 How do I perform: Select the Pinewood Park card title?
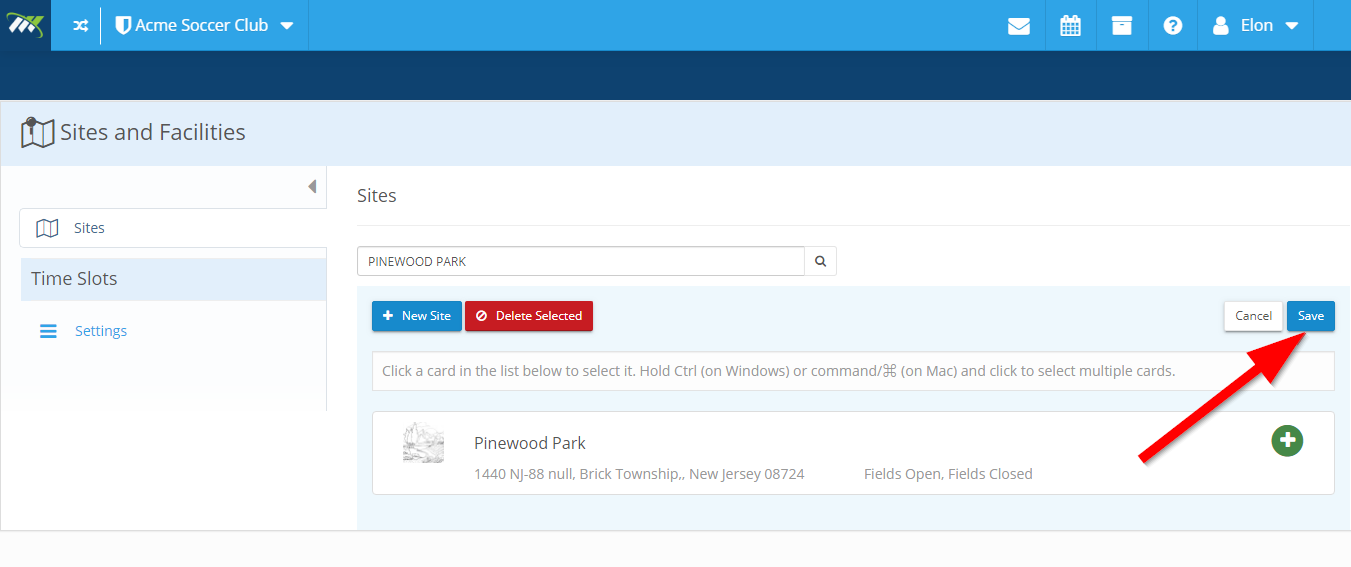coord(530,443)
